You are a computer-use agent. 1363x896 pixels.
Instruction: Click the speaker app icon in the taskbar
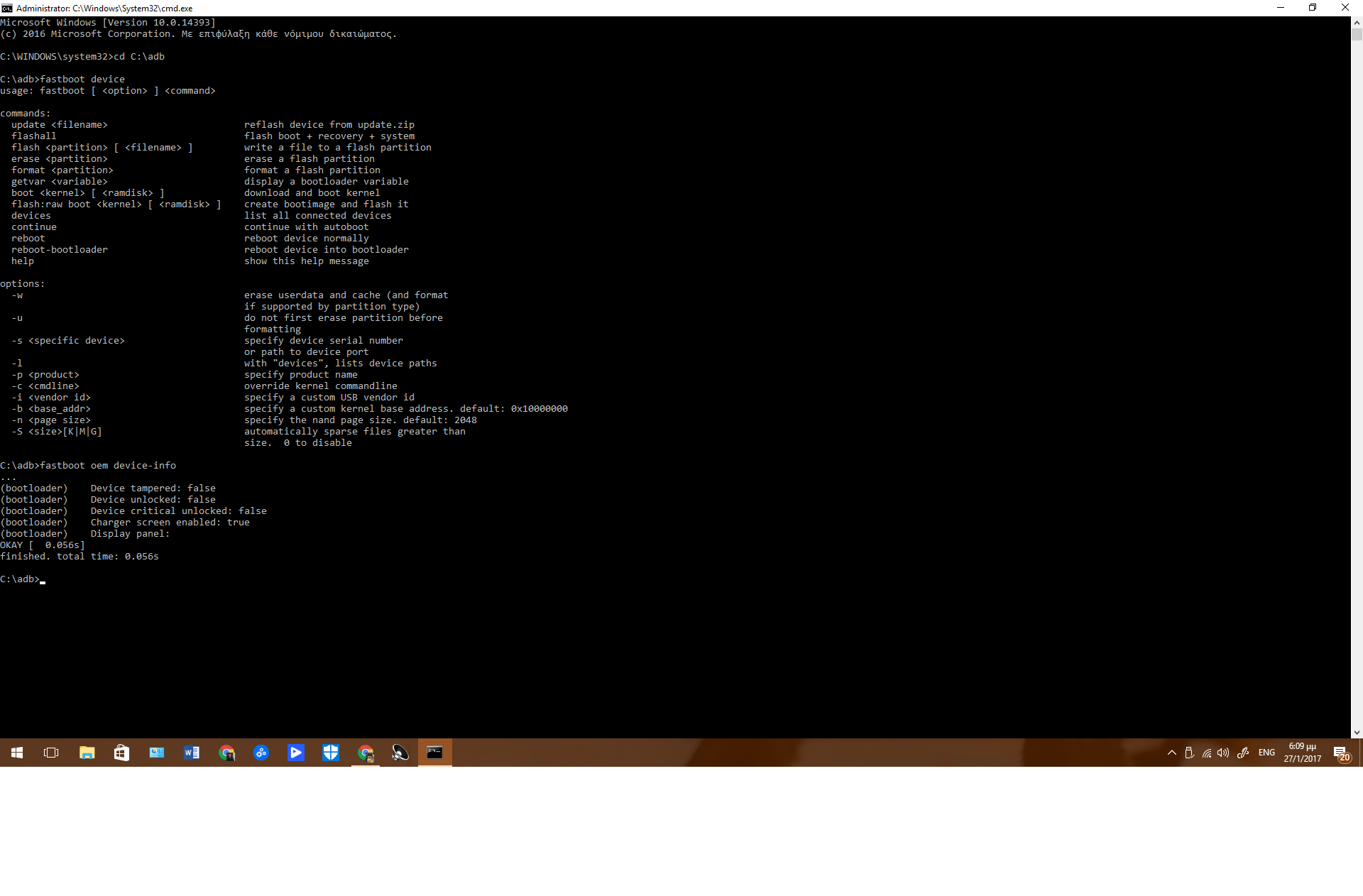pos(400,753)
